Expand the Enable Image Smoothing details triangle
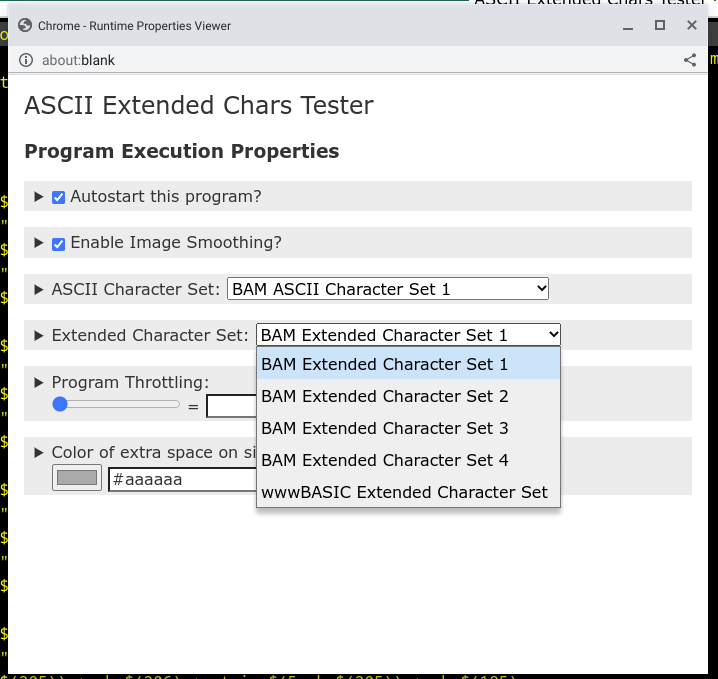The width and height of the screenshot is (718, 679). (x=39, y=243)
